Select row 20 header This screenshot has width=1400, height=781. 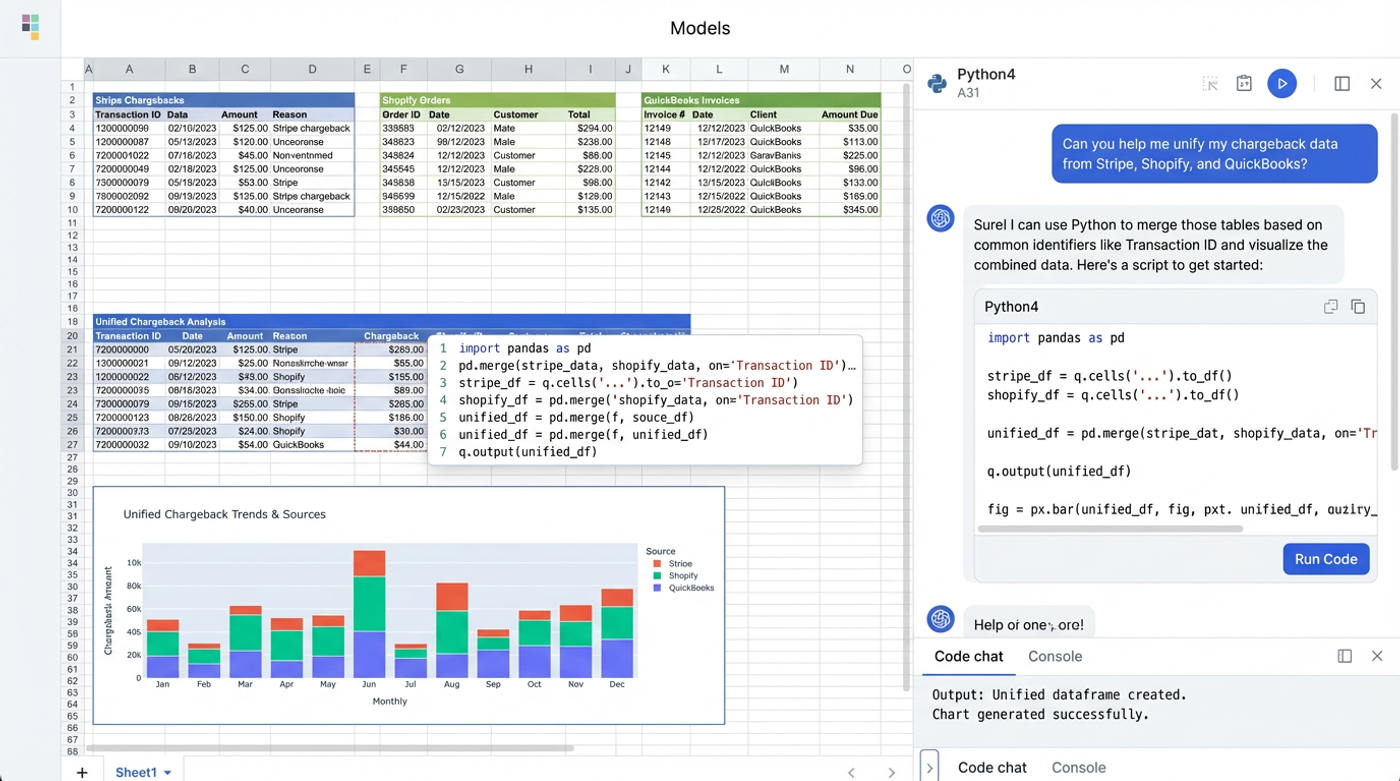(73, 336)
